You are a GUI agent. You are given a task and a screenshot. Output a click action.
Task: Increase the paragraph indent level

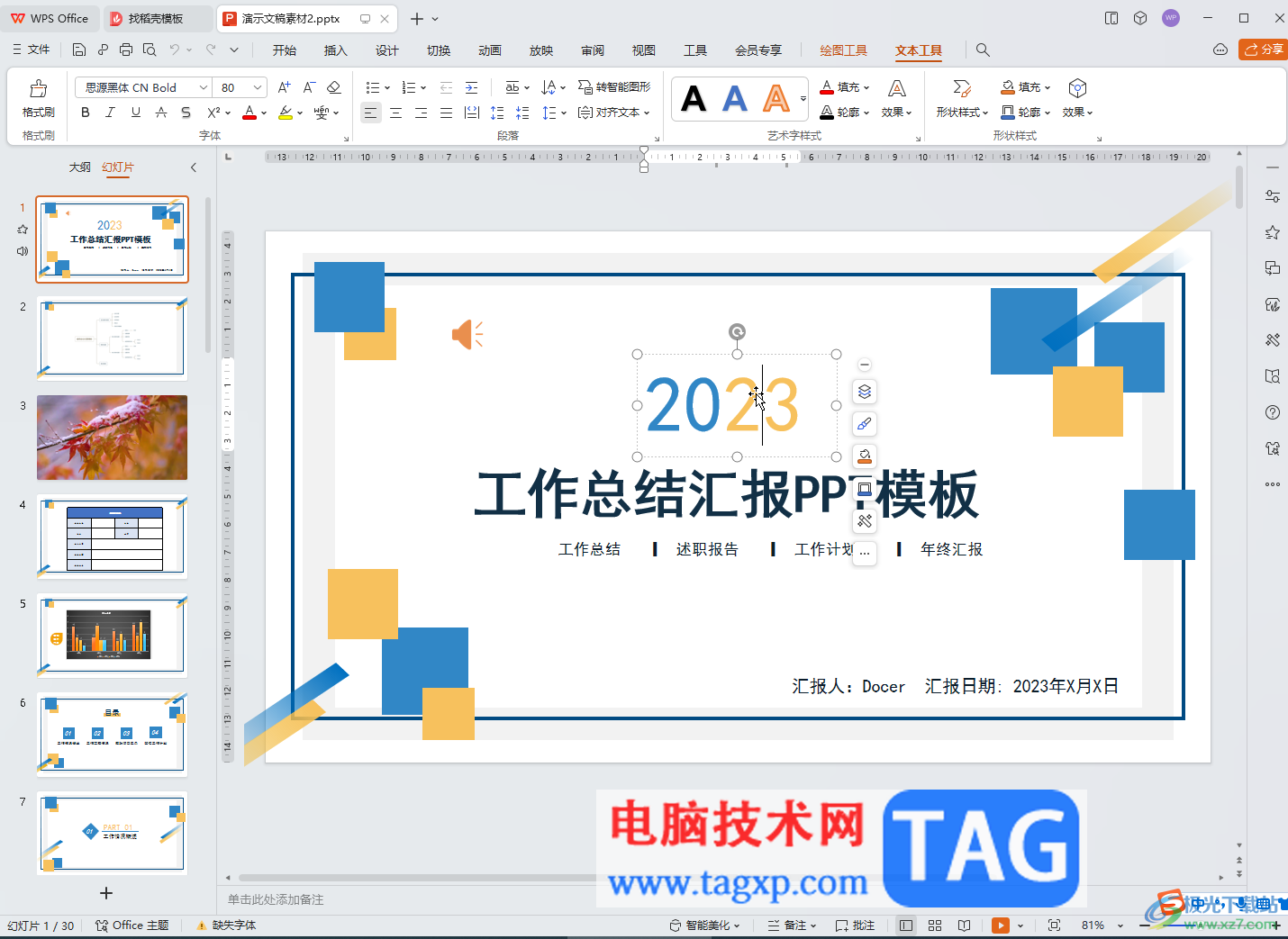click(471, 87)
